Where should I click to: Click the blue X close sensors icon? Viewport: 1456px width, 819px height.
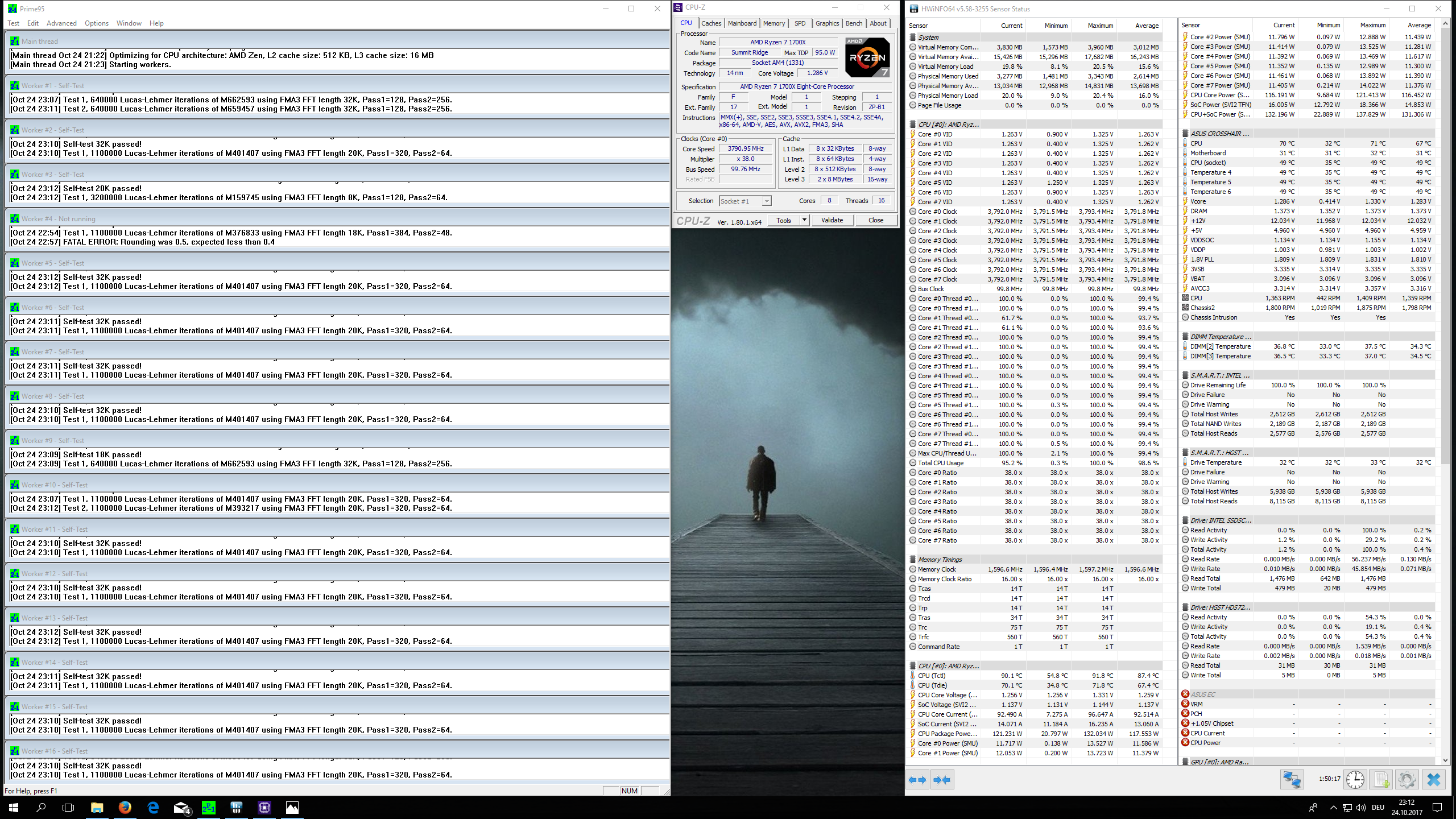coord(1433,779)
